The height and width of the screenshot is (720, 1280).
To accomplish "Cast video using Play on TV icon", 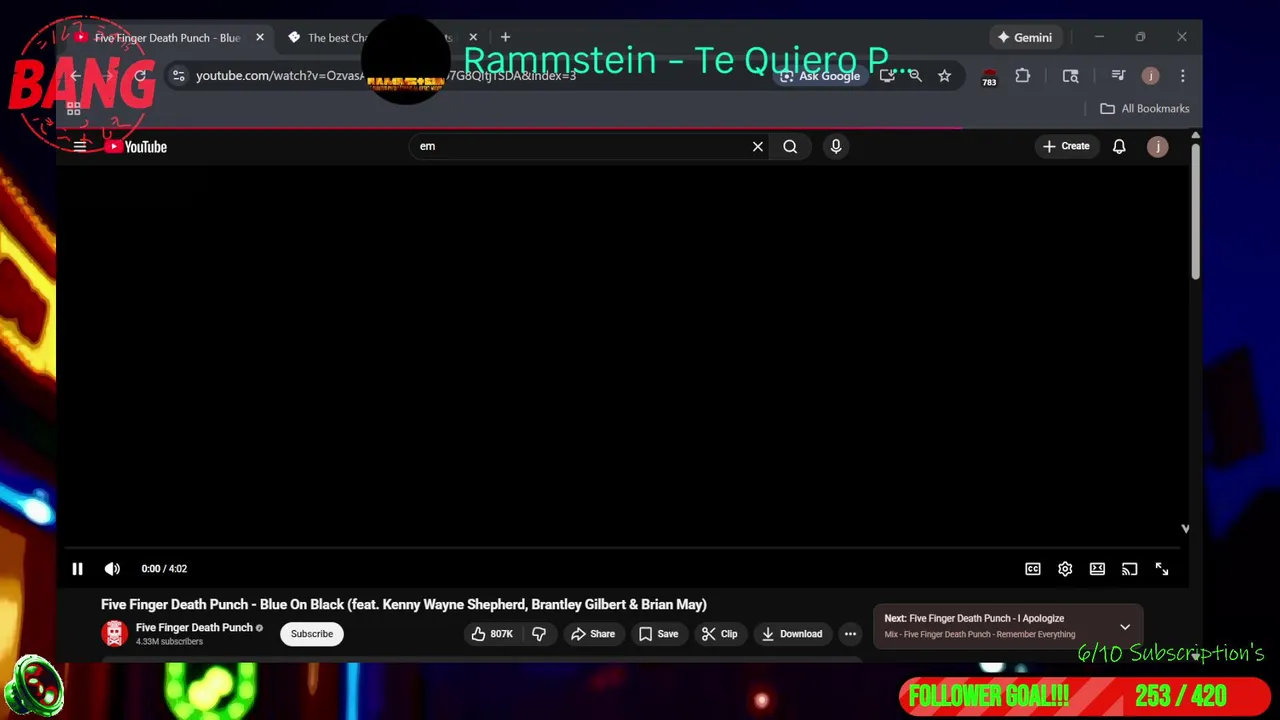I will tap(1129, 569).
